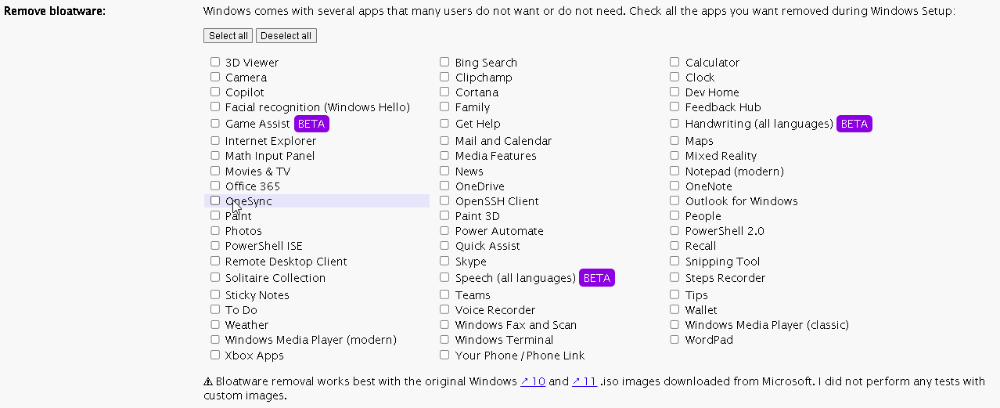The image size is (1000, 408).
Task: Check the Mixed Reality checkbox
Action: [x=675, y=155]
